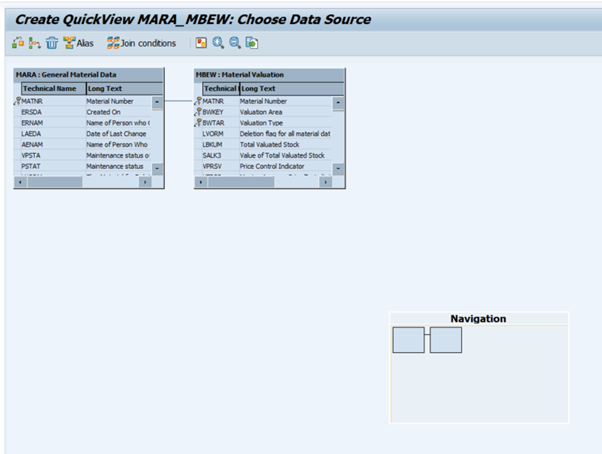The image size is (602, 454).
Task: Click MARA table scroll-right arrow
Action: point(145,182)
